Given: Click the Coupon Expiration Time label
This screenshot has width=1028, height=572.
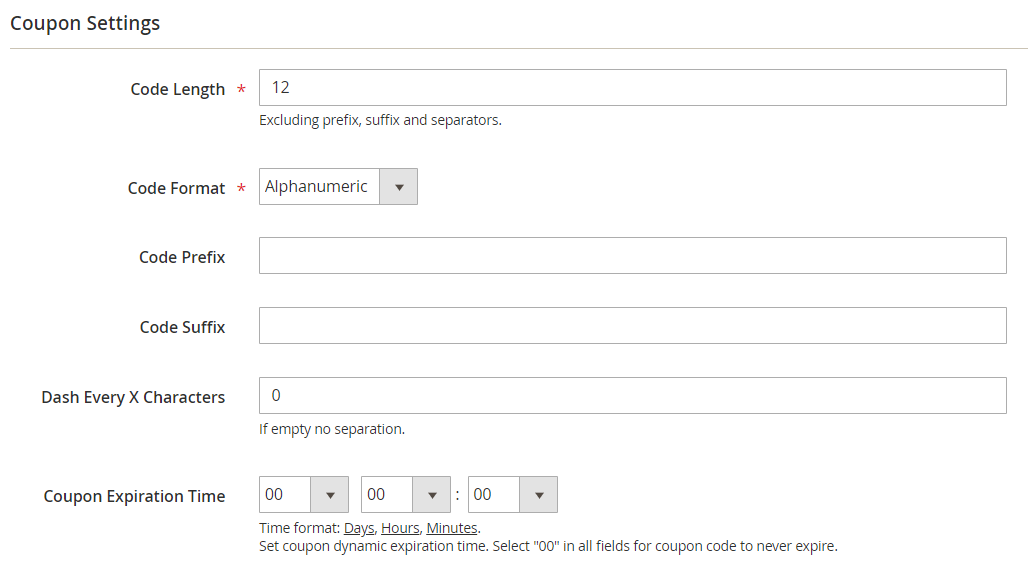Looking at the screenshot, I should point(134,497).
